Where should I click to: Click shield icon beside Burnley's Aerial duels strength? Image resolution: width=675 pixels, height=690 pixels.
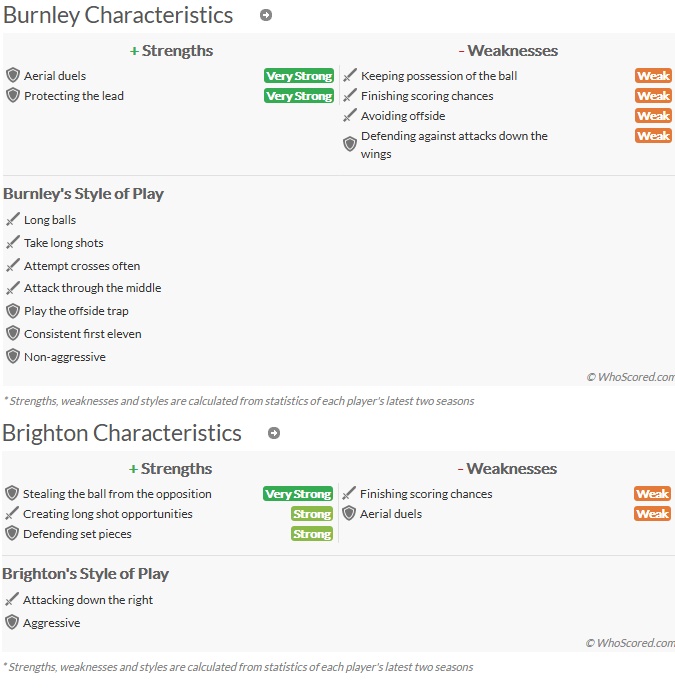pyautogui.click(x=13, y=75)
